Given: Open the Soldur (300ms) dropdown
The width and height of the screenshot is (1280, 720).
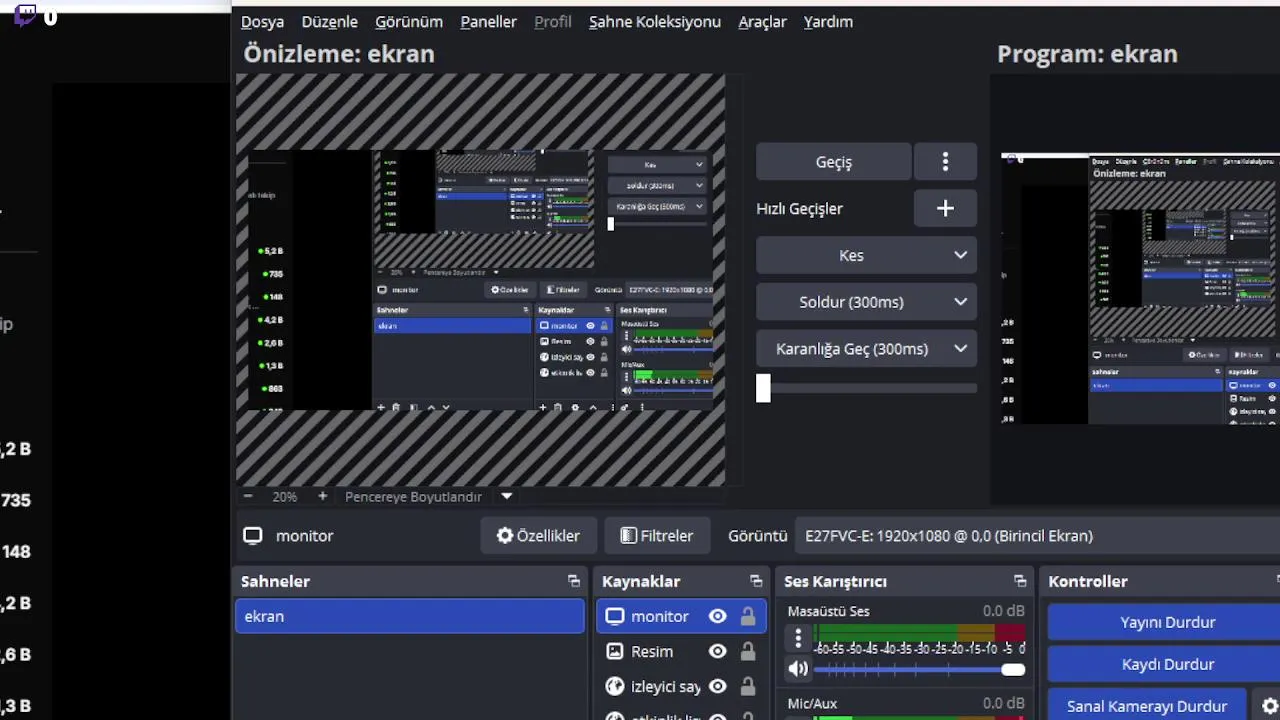Looking at the screenshot, I should pyautogui.click(x=866, y=302).
